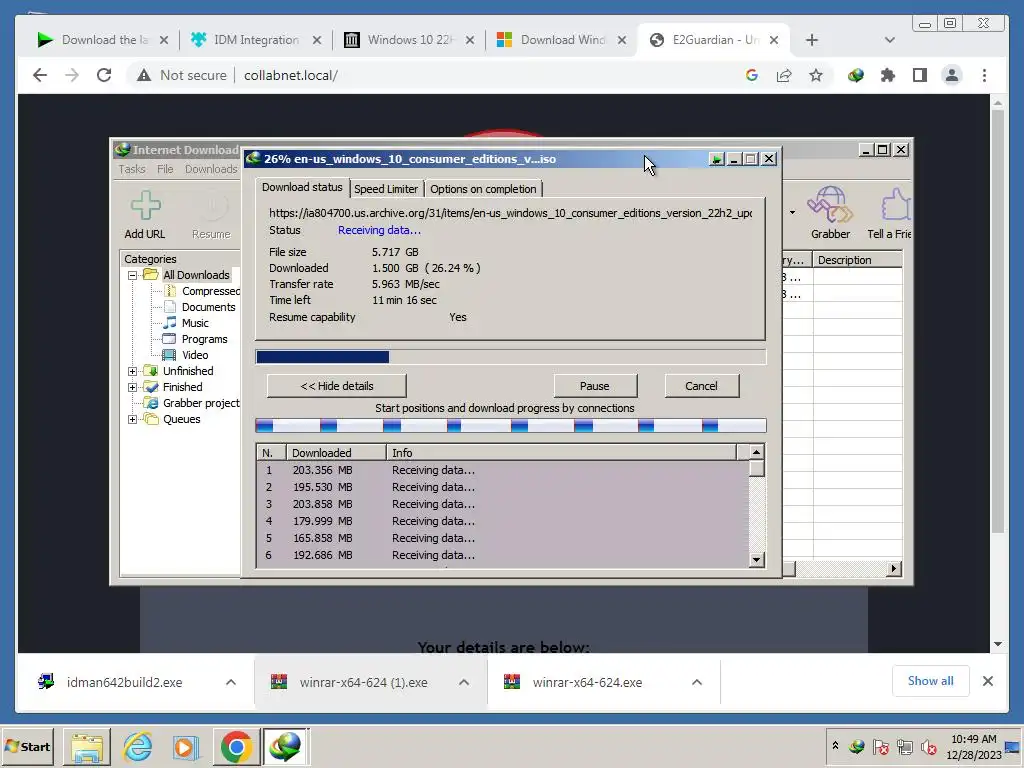Image resolution: width=1024 pixels, height=768 pixels.
Task: Expand the Unfinished category
Action: pyautogui.click(x=133, y=371)
